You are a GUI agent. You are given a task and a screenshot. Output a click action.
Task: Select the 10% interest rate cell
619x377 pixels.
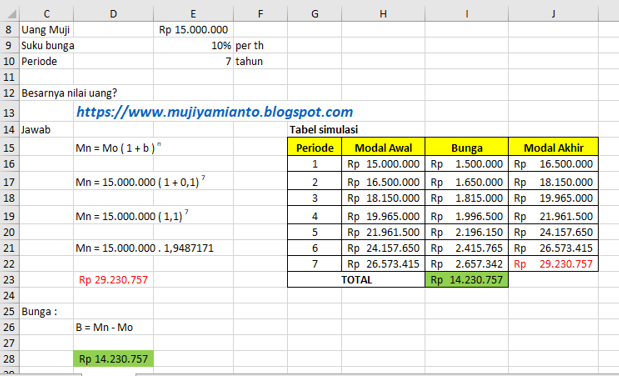coord(193,45)
